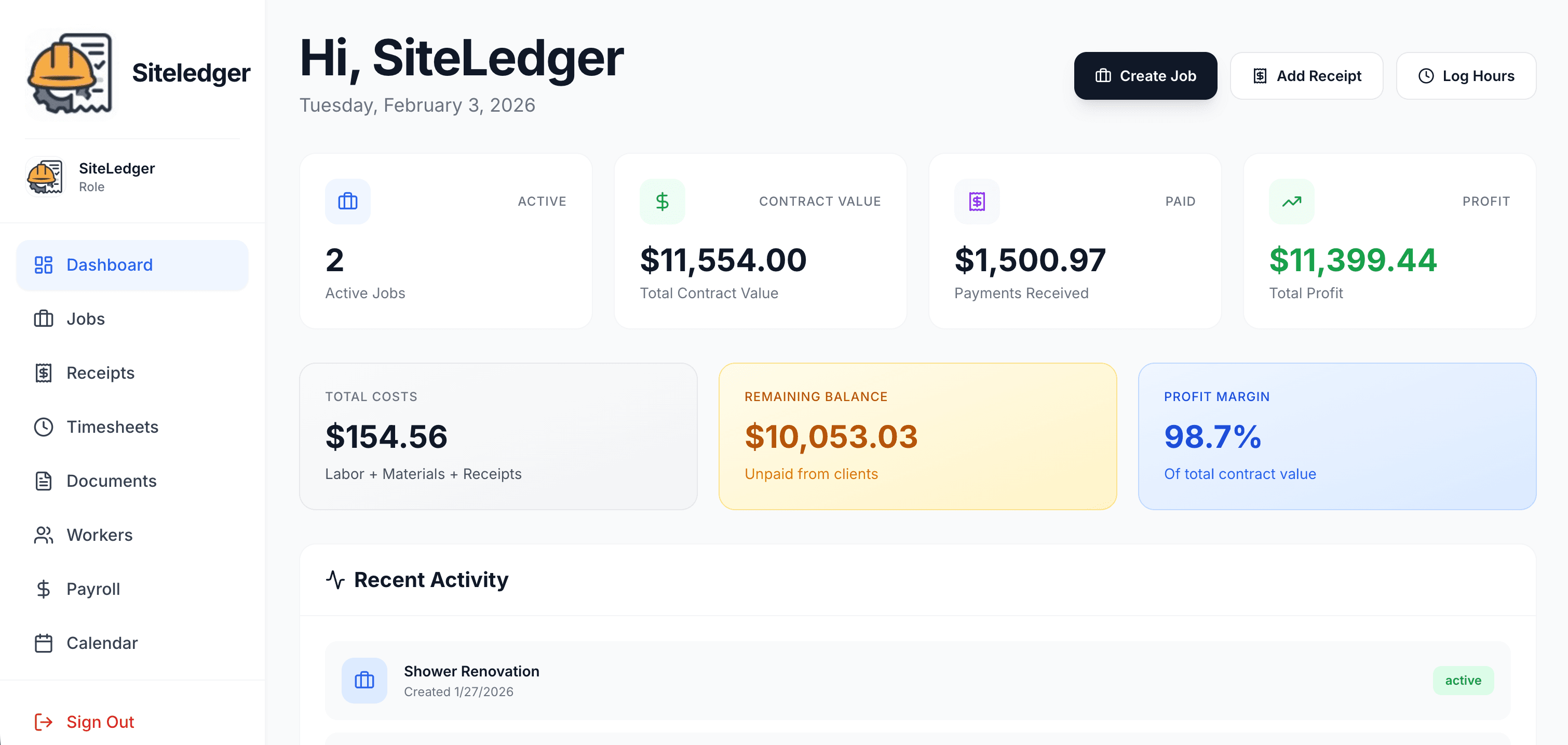The image size is (1568, 745).
Task: Open Receipts via its receipt icon
Action: [43, 372]
